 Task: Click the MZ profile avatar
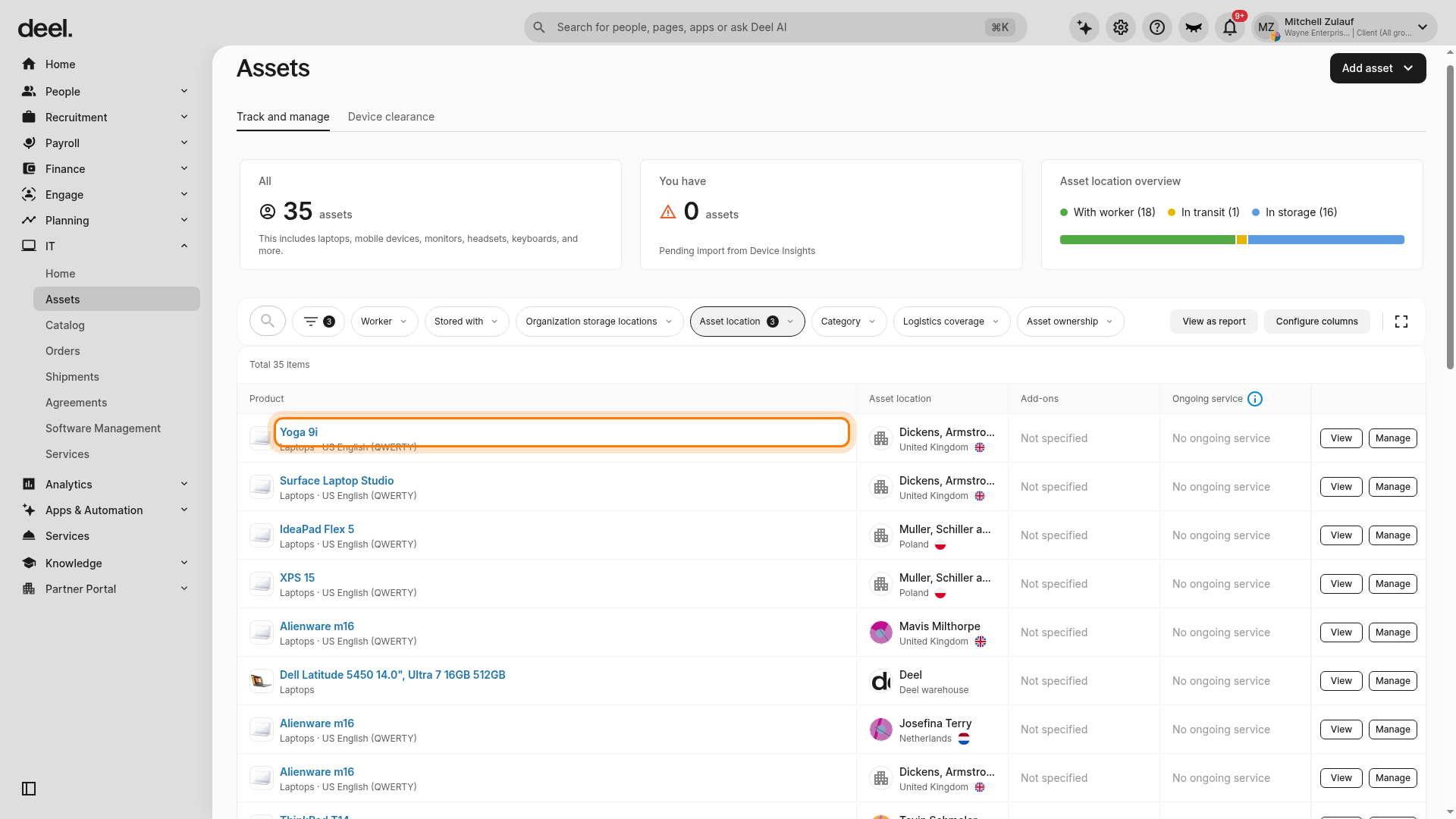point(1266,28)
